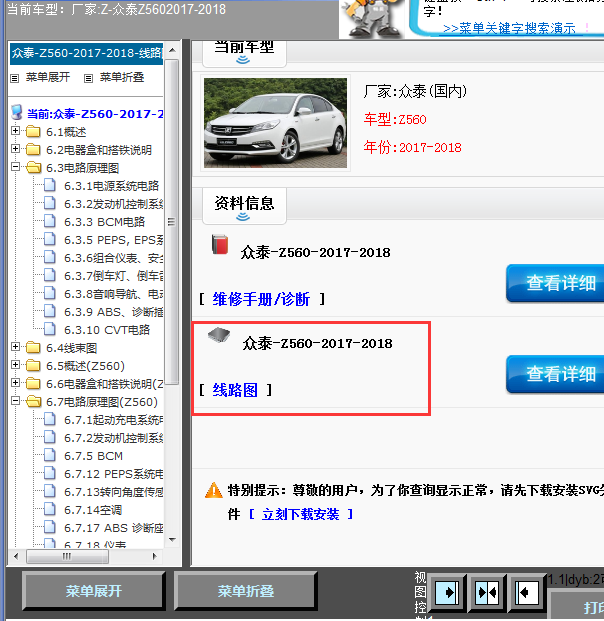Click sidebar vertical scrollbar down arrow
Screen dimensions: 604x621
point(172,539)
